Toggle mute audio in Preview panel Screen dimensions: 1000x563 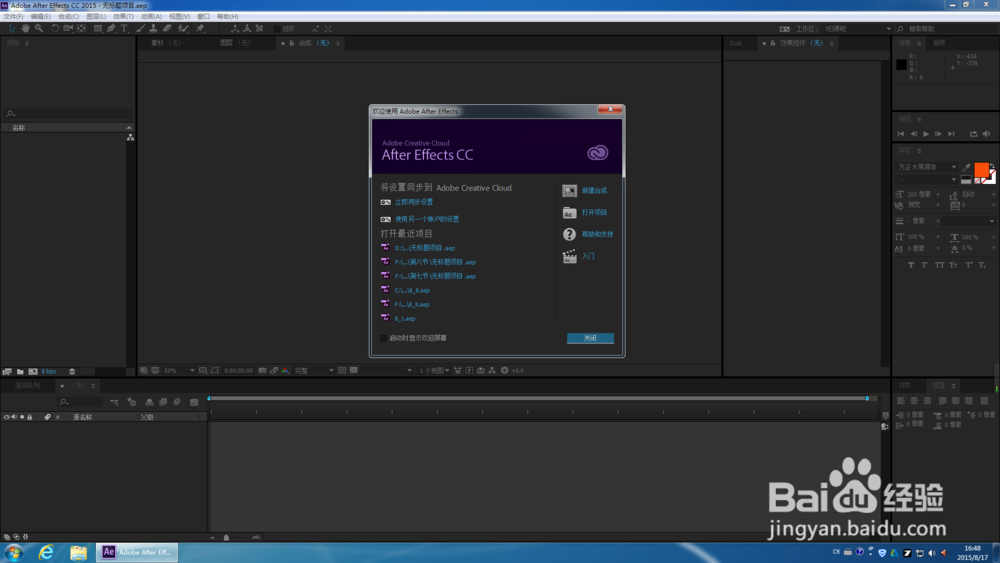coord(986,134)
